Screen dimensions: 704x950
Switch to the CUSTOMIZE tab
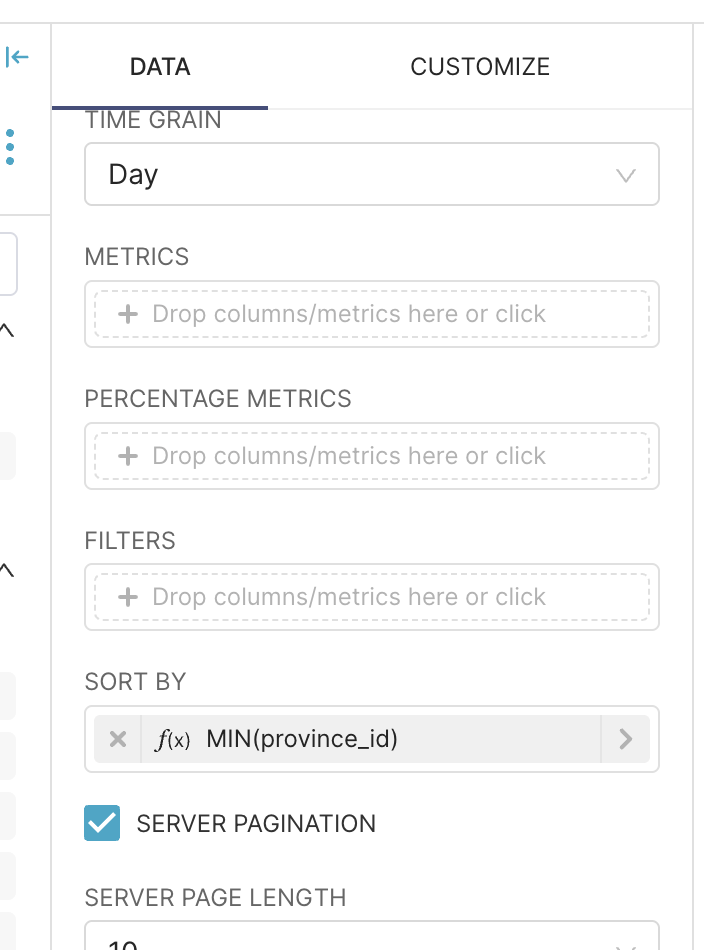pos(480,67)
